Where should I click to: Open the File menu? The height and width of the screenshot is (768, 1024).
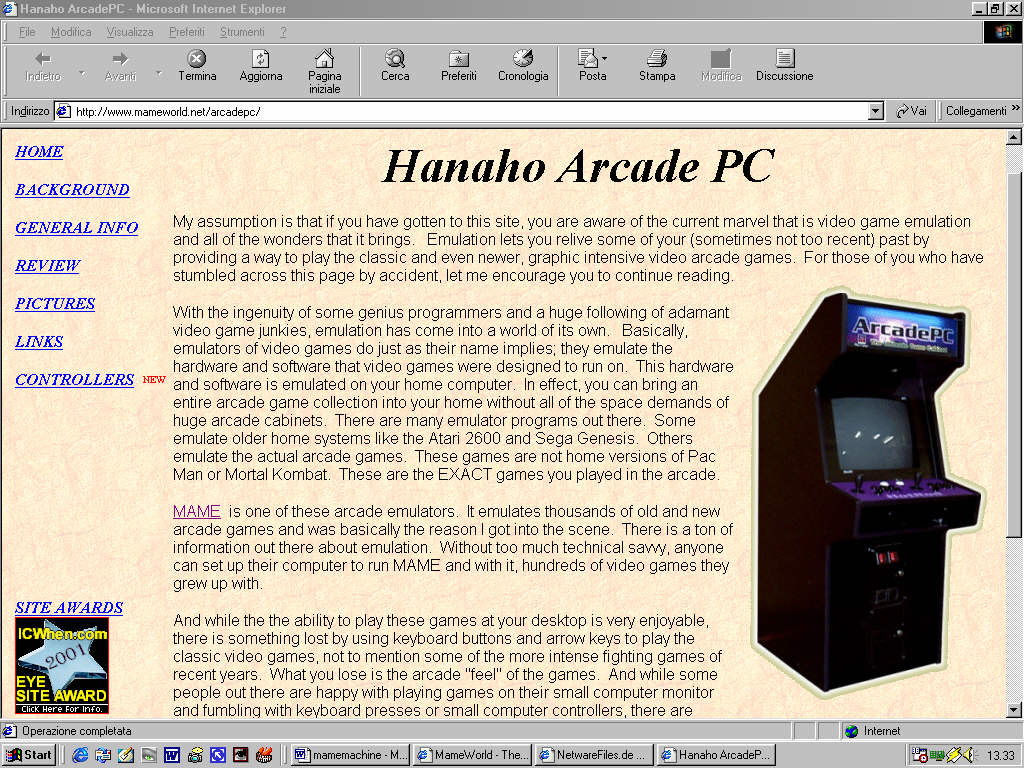27,32
